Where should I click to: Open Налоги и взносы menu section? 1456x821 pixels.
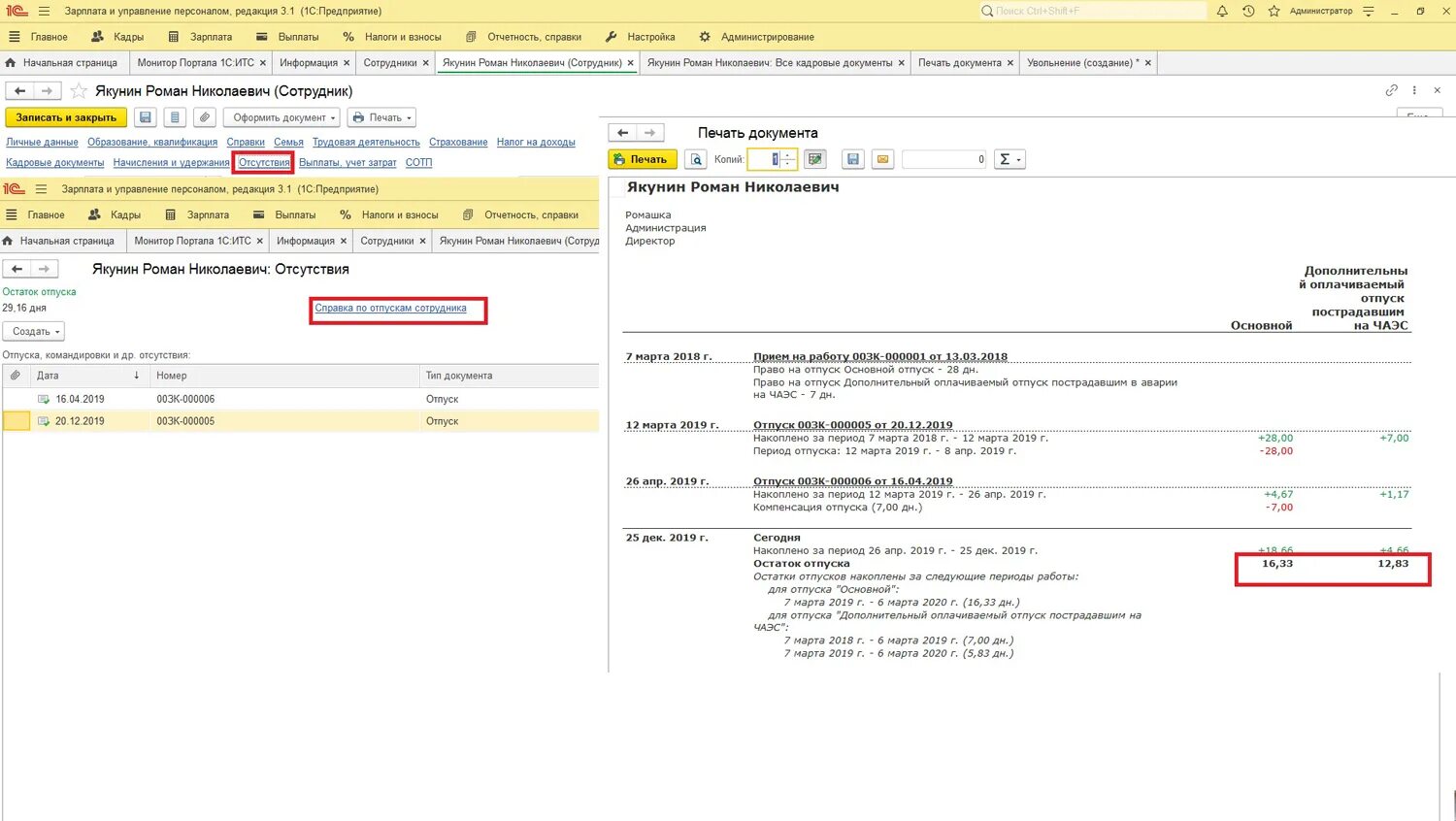[392, 37]
